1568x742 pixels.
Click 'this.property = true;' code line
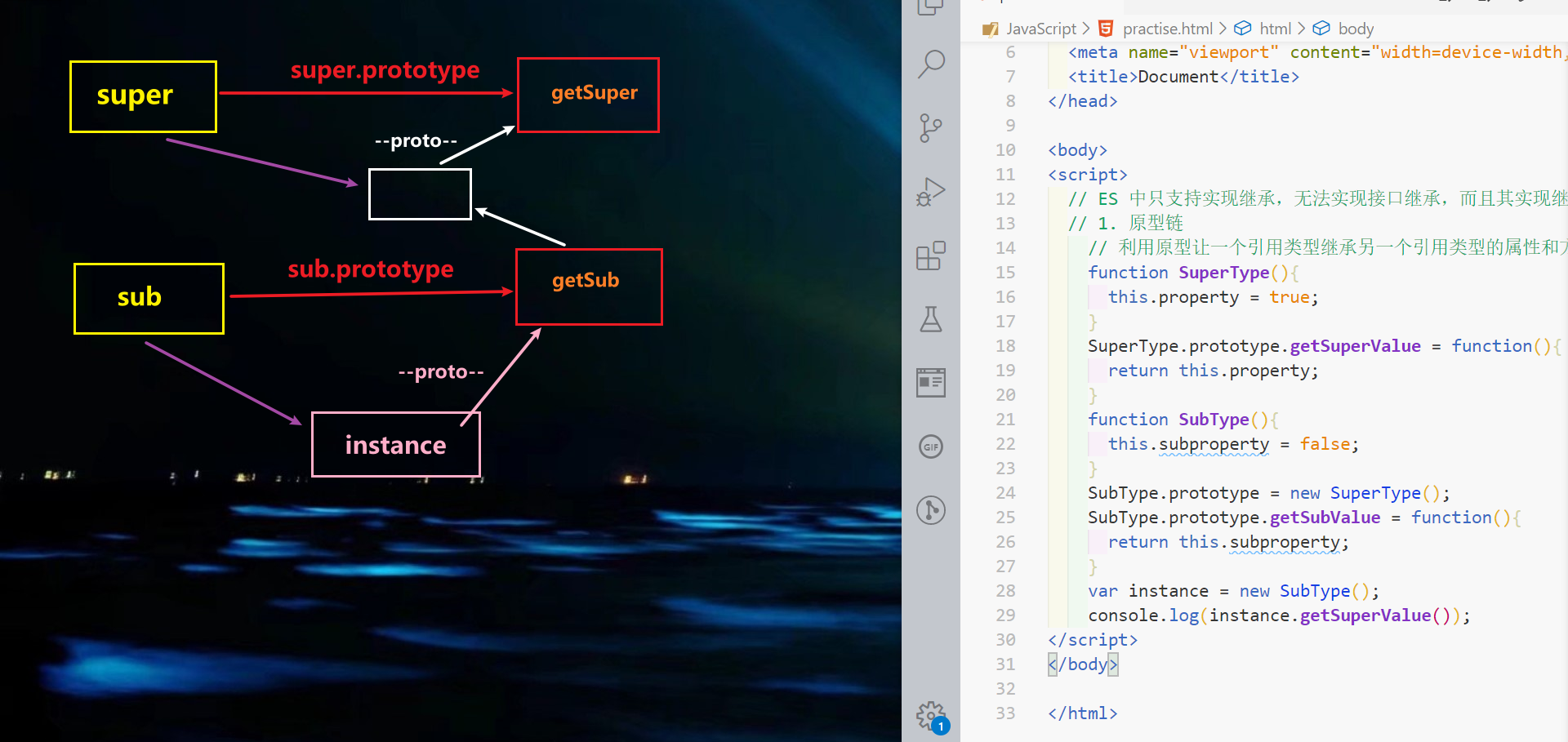1213,297
